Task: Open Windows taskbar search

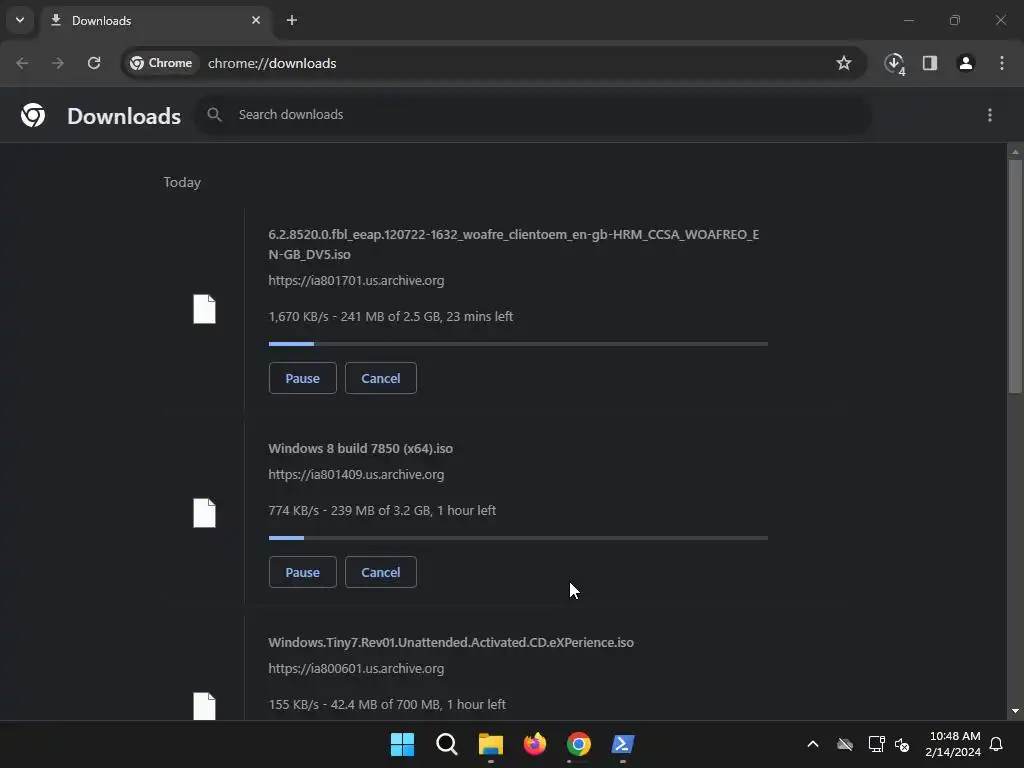Action: click(x=447, y=744)
